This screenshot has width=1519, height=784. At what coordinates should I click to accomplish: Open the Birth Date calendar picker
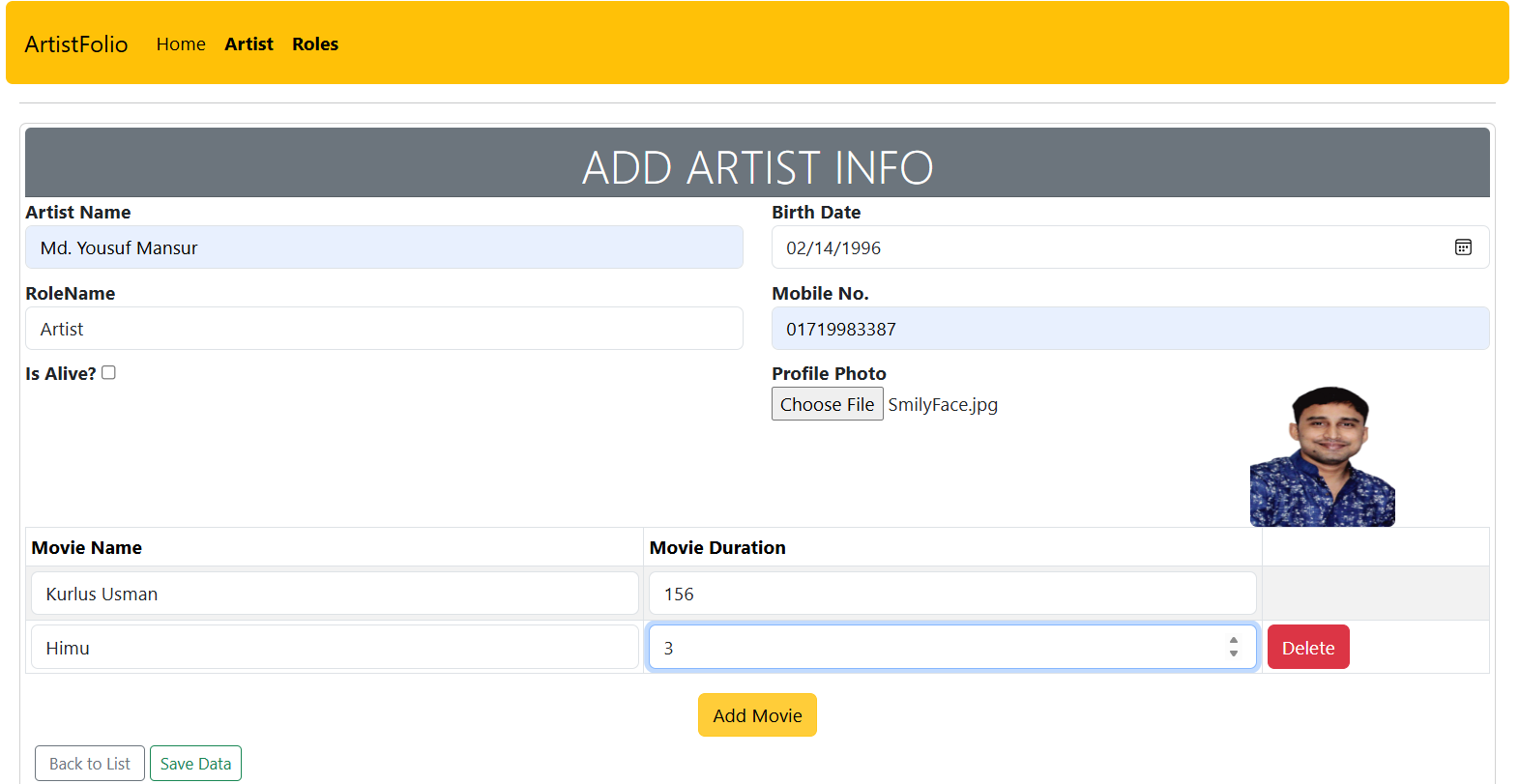[x=1463, y=247]
